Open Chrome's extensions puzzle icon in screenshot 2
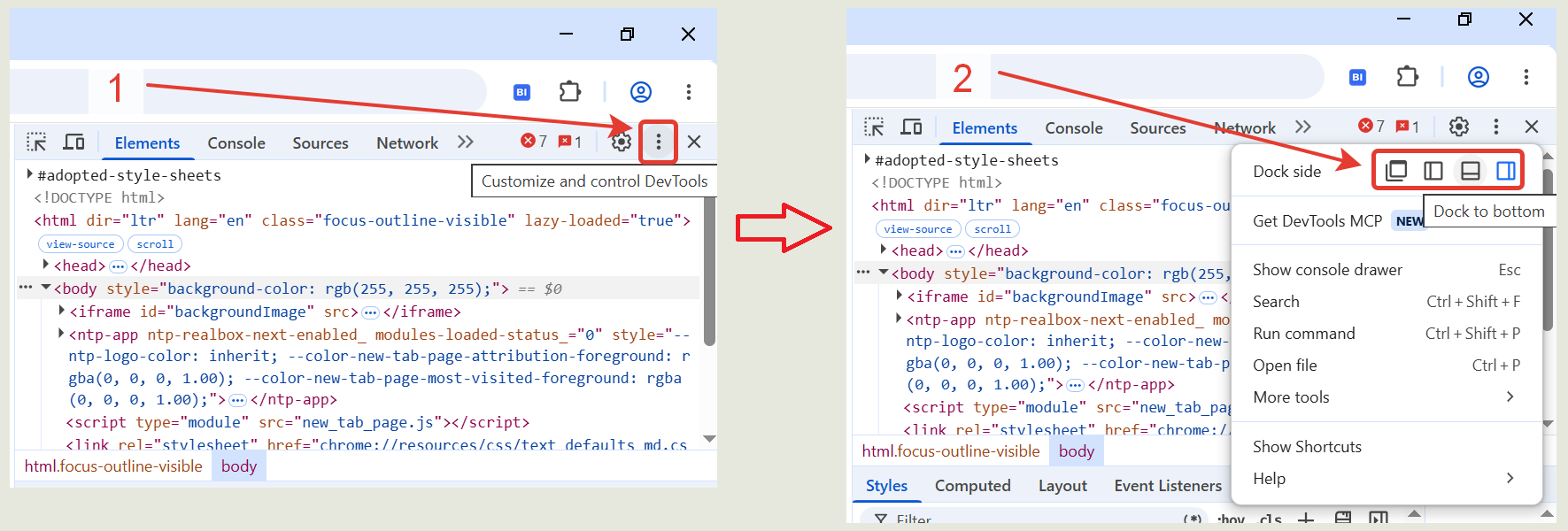The width and height of the screenshot is (1568, 531). (1408, 76)
